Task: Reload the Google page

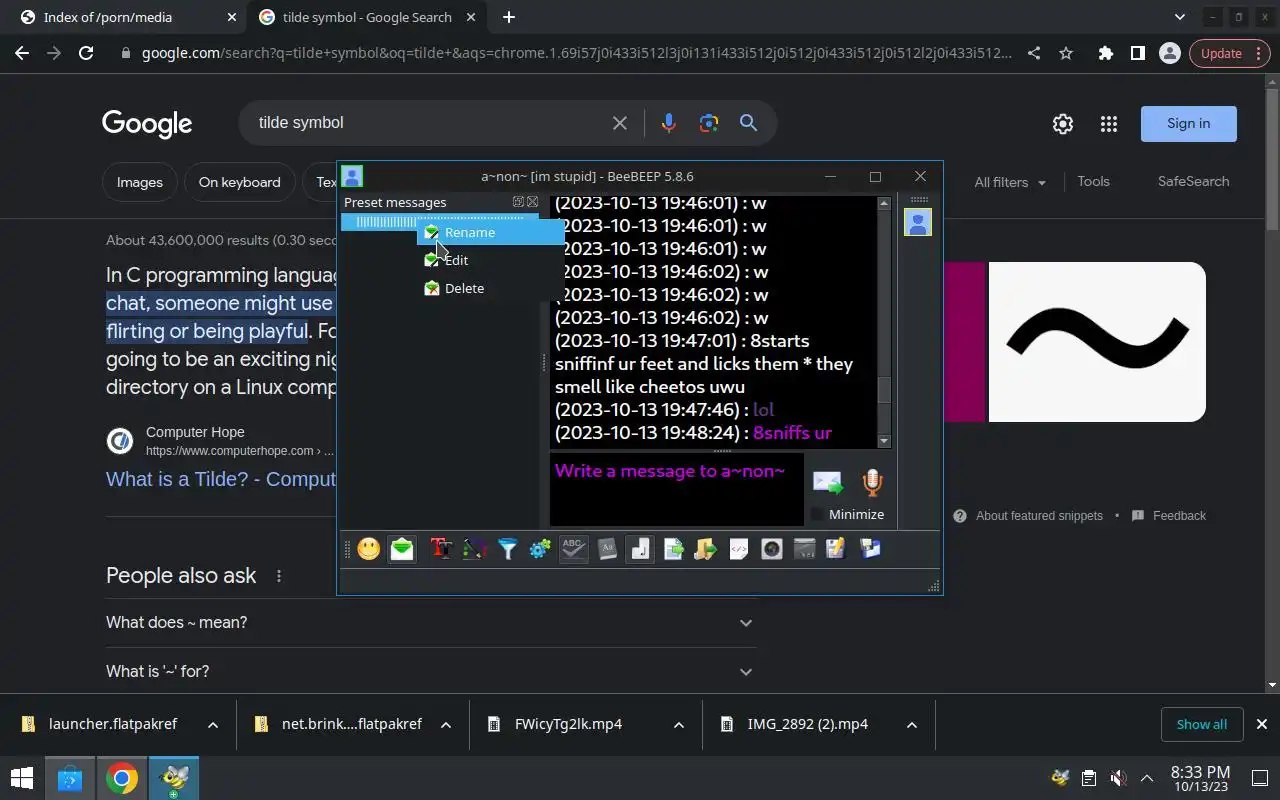Action: [x=86, y=53]
